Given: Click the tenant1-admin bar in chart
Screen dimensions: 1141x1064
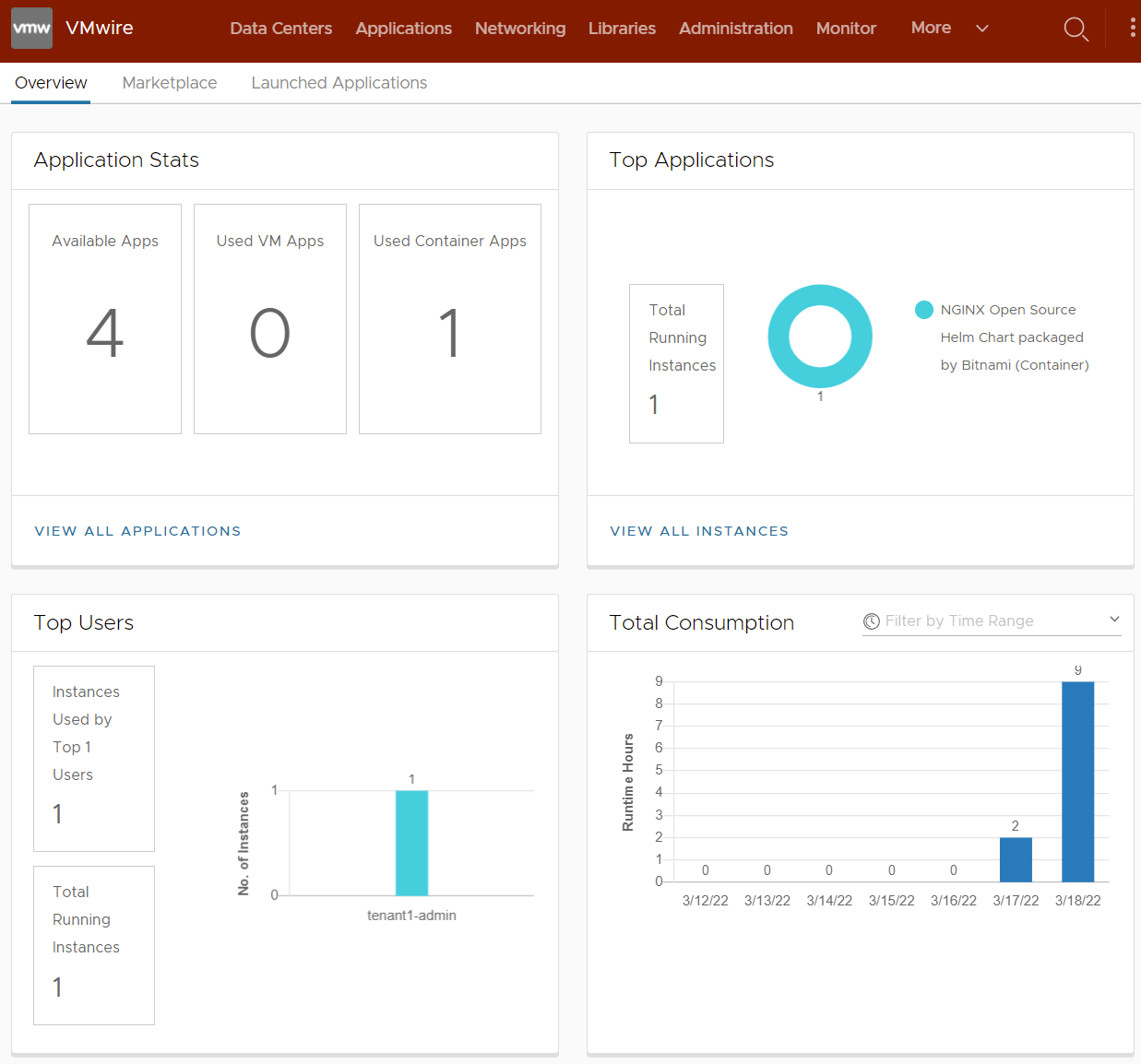Looking at the screenshot, I should (x=411, y=843).
